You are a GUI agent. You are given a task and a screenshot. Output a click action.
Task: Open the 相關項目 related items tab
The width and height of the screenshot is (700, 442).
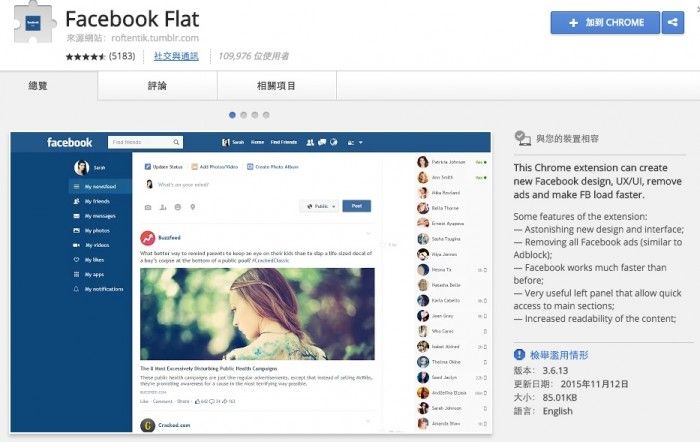[276, 86]
